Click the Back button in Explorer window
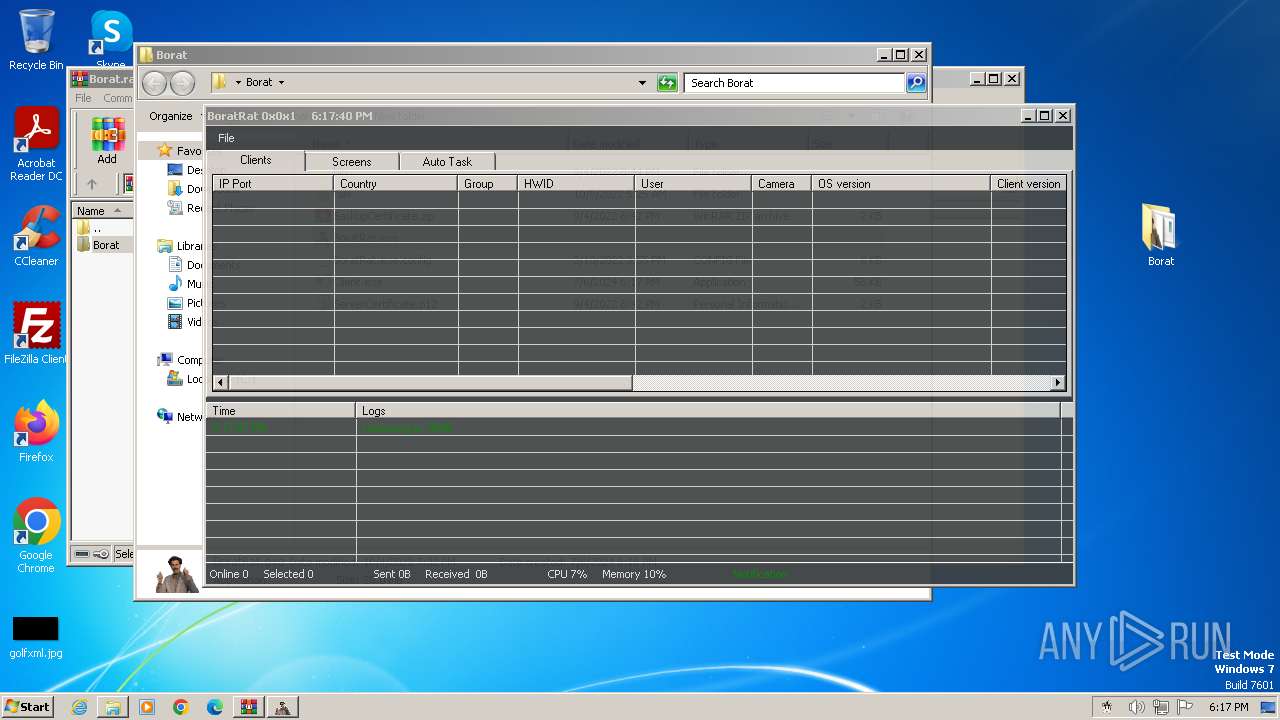The height and width of the screenshot is (720, 1280). pos(154,83)
